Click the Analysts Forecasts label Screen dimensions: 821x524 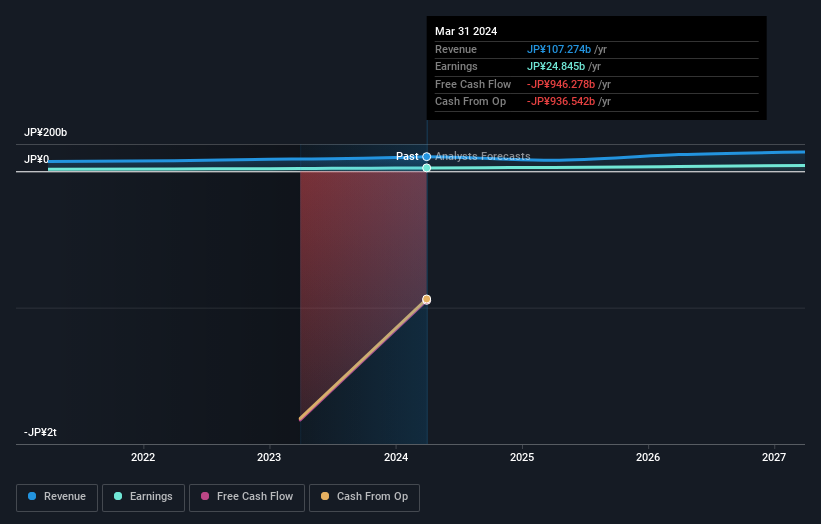[x=483, y=156]
